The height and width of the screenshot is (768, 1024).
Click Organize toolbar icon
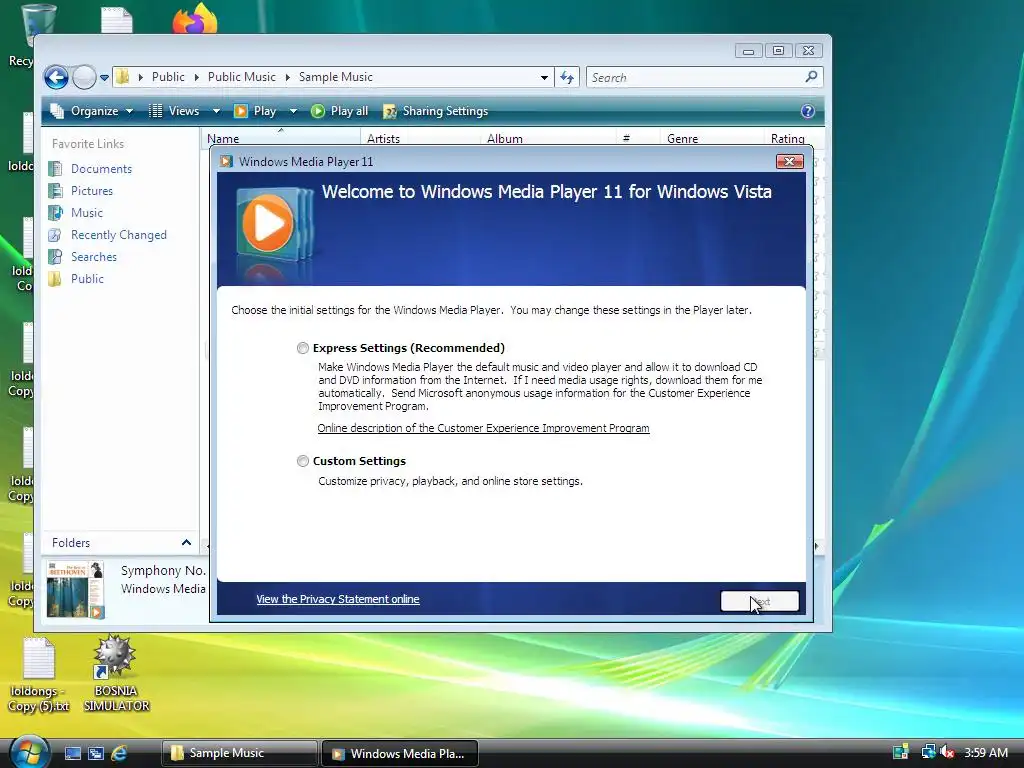57,111
